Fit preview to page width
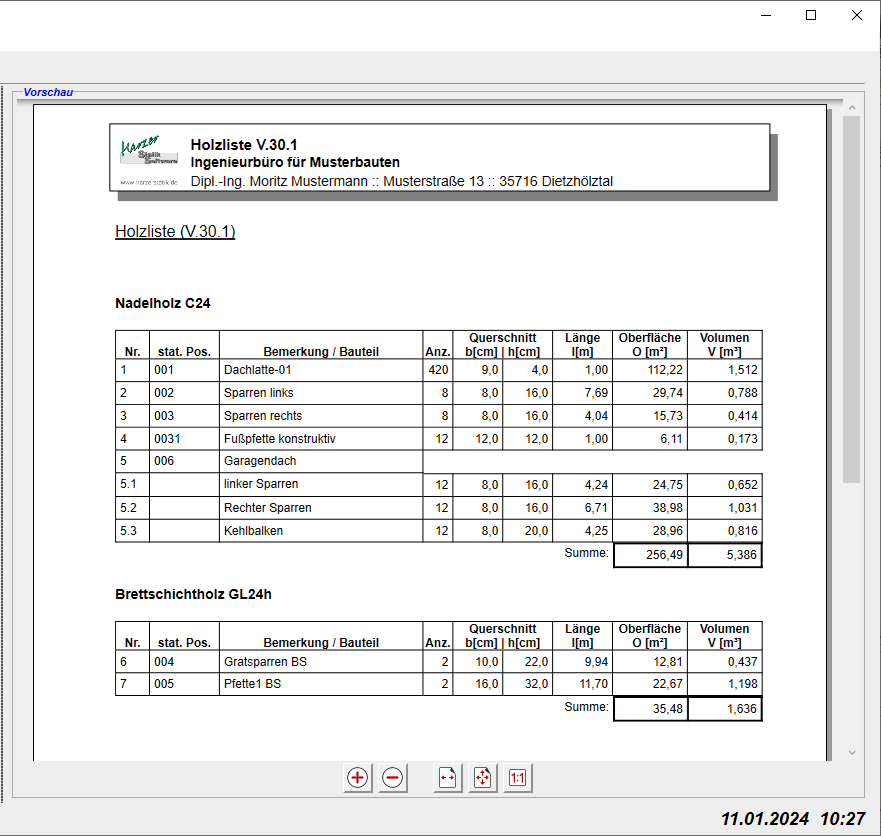The width and height of the screenshot is (881, 836). 448,778
